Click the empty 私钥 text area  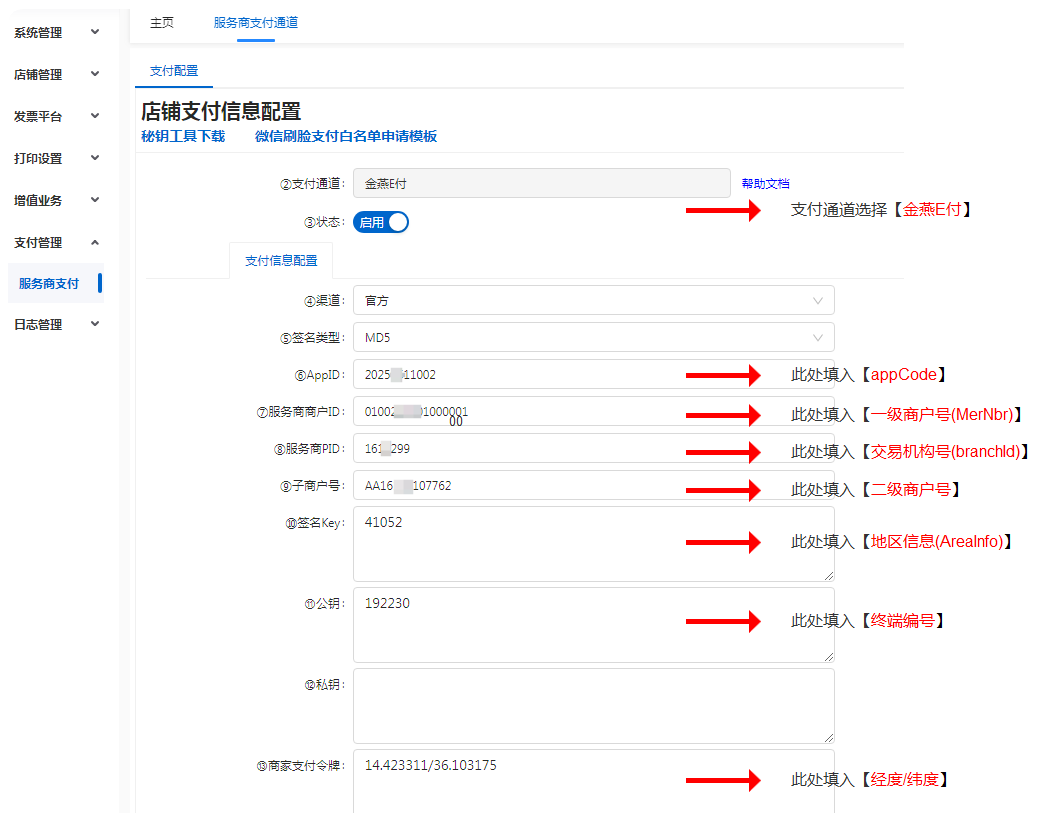(x=593, y=705)
